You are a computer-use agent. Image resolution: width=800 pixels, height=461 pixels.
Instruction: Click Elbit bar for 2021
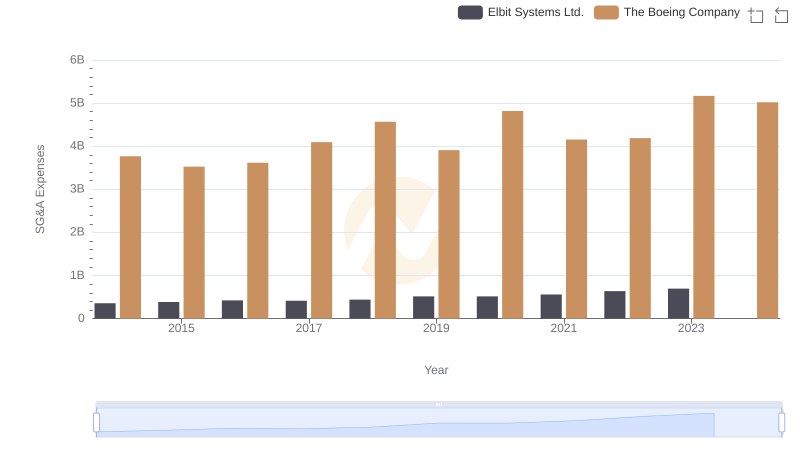click(x=551, y=306)
